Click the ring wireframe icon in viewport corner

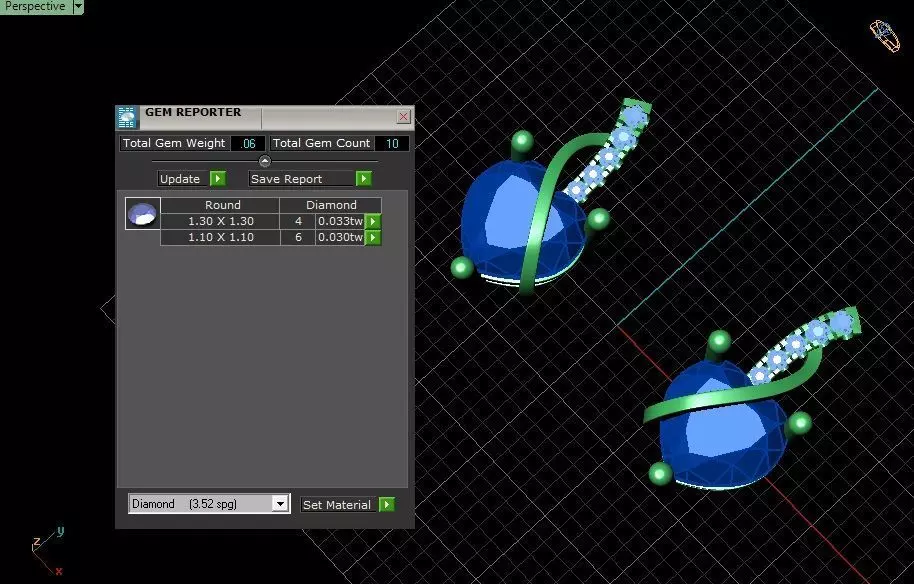tap(885, 35)
